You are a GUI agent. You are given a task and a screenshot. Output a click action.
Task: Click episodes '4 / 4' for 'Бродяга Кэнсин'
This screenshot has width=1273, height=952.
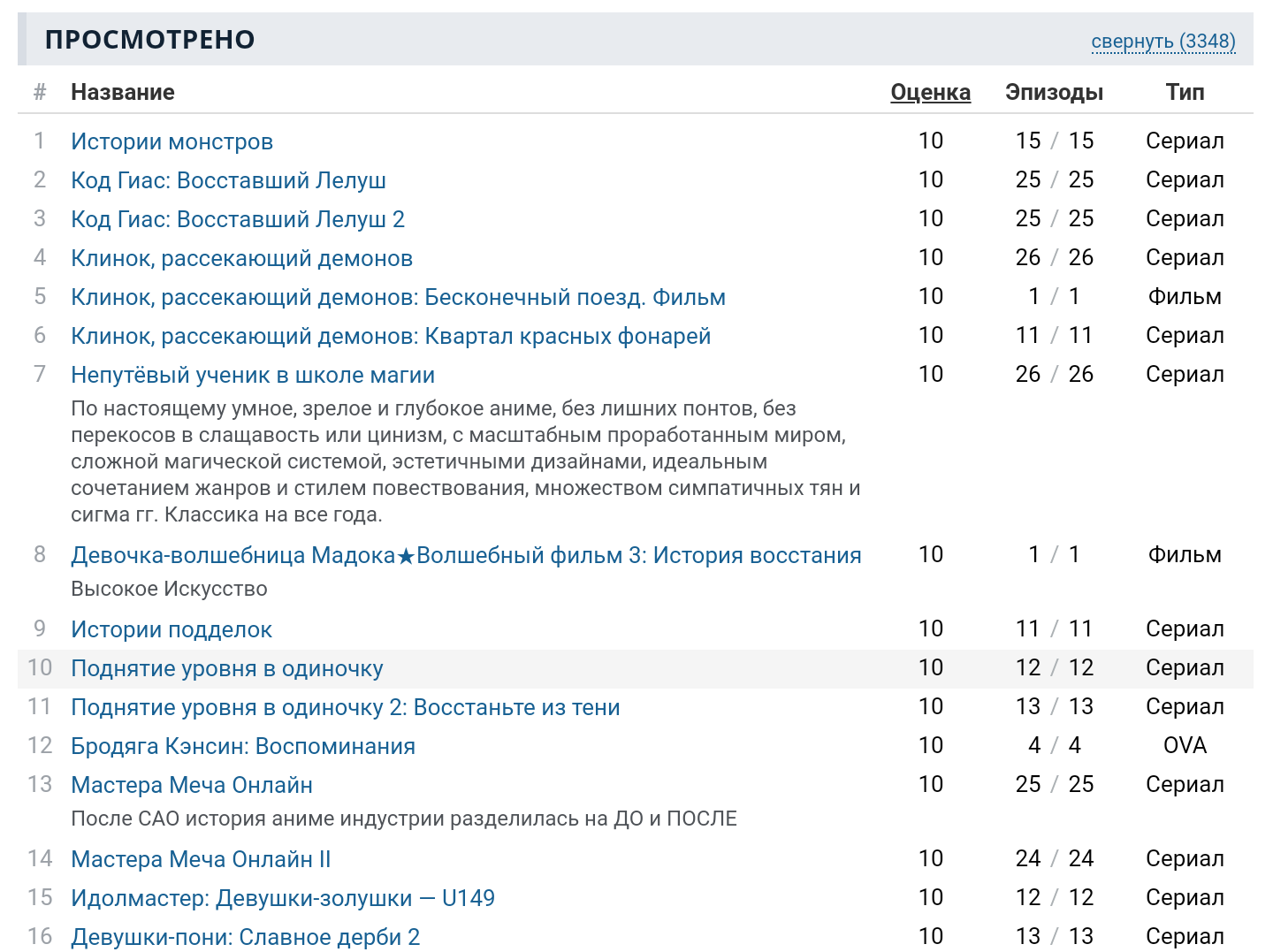(x=1054, y=745)
